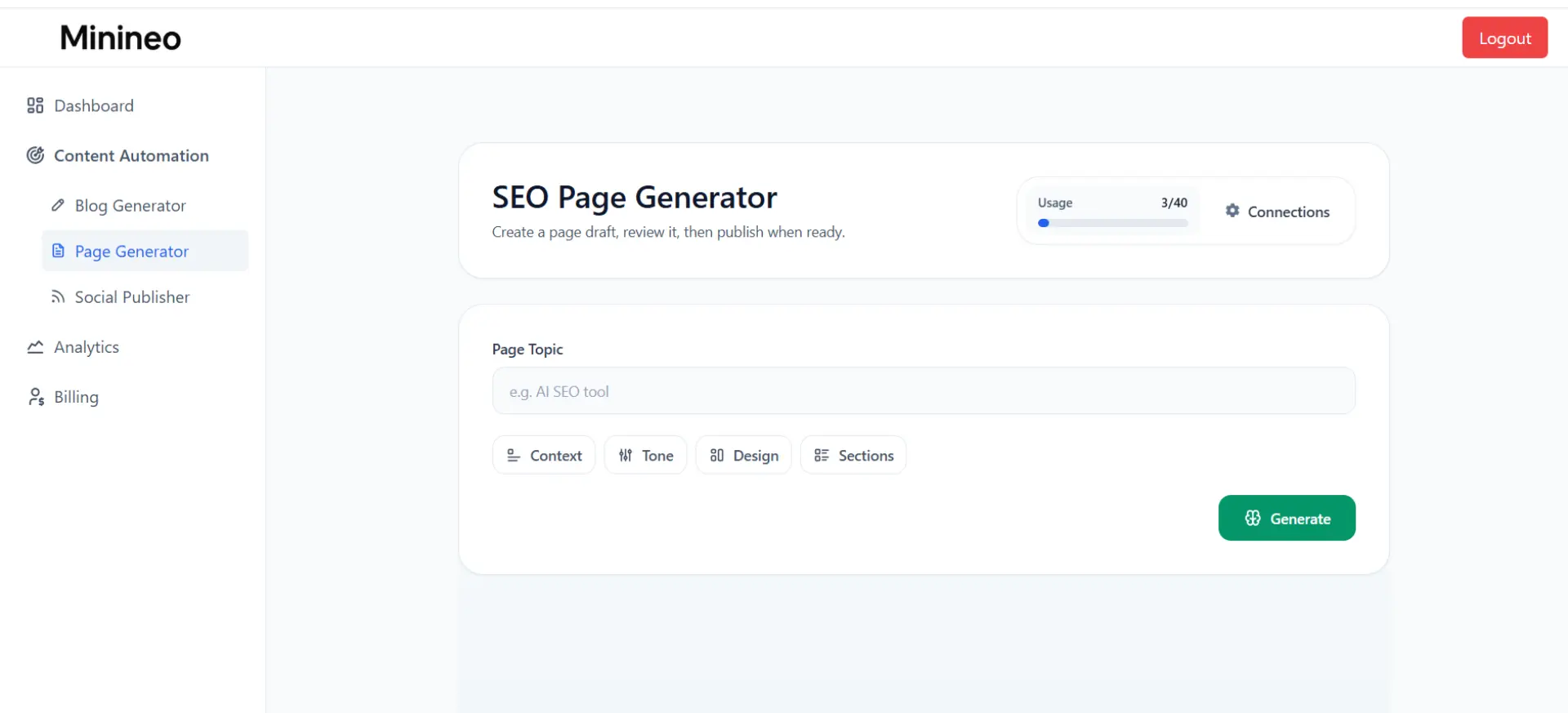The height and width of the screenshot is (713, 1568).
Task: Click the Blog Generator pencil icon
Action: tap(58, 205)
